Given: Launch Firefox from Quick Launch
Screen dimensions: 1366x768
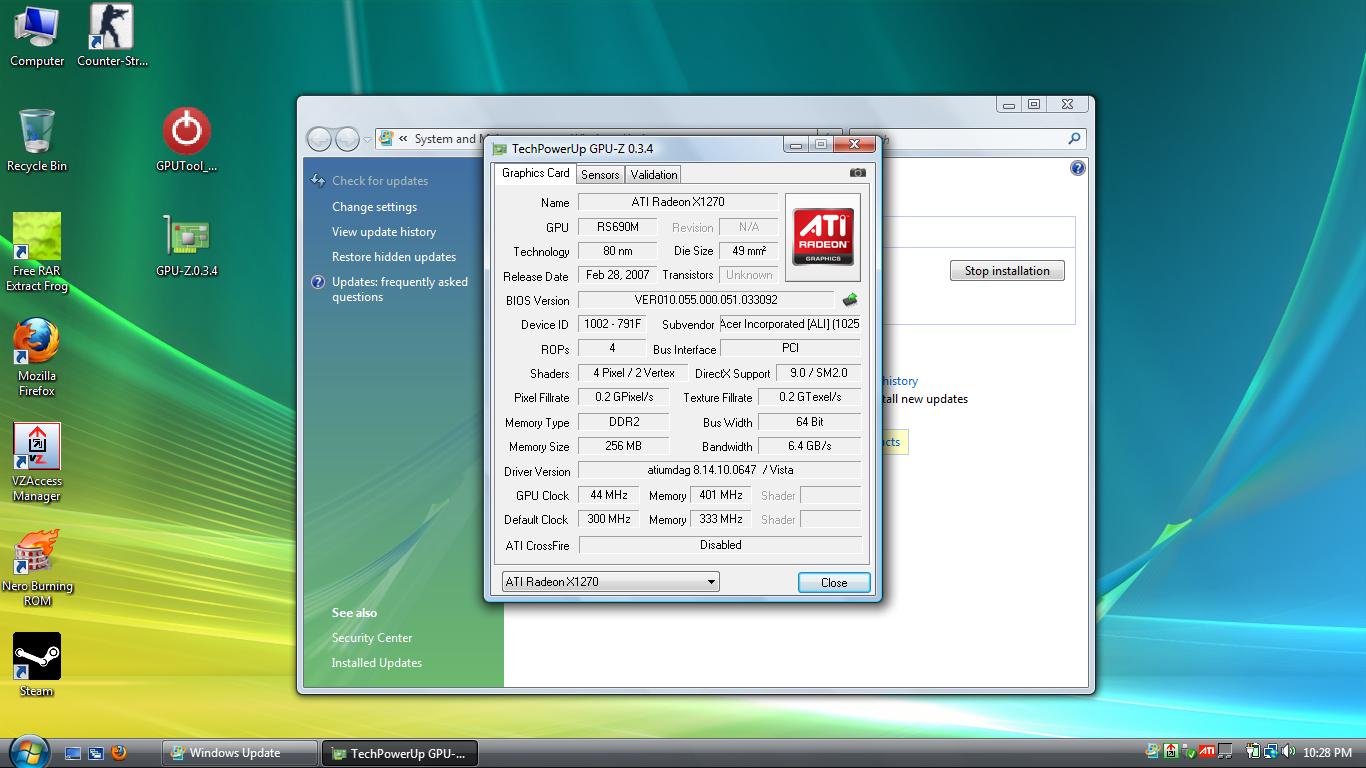Looking at the screenshot, I should pos(119,753).
